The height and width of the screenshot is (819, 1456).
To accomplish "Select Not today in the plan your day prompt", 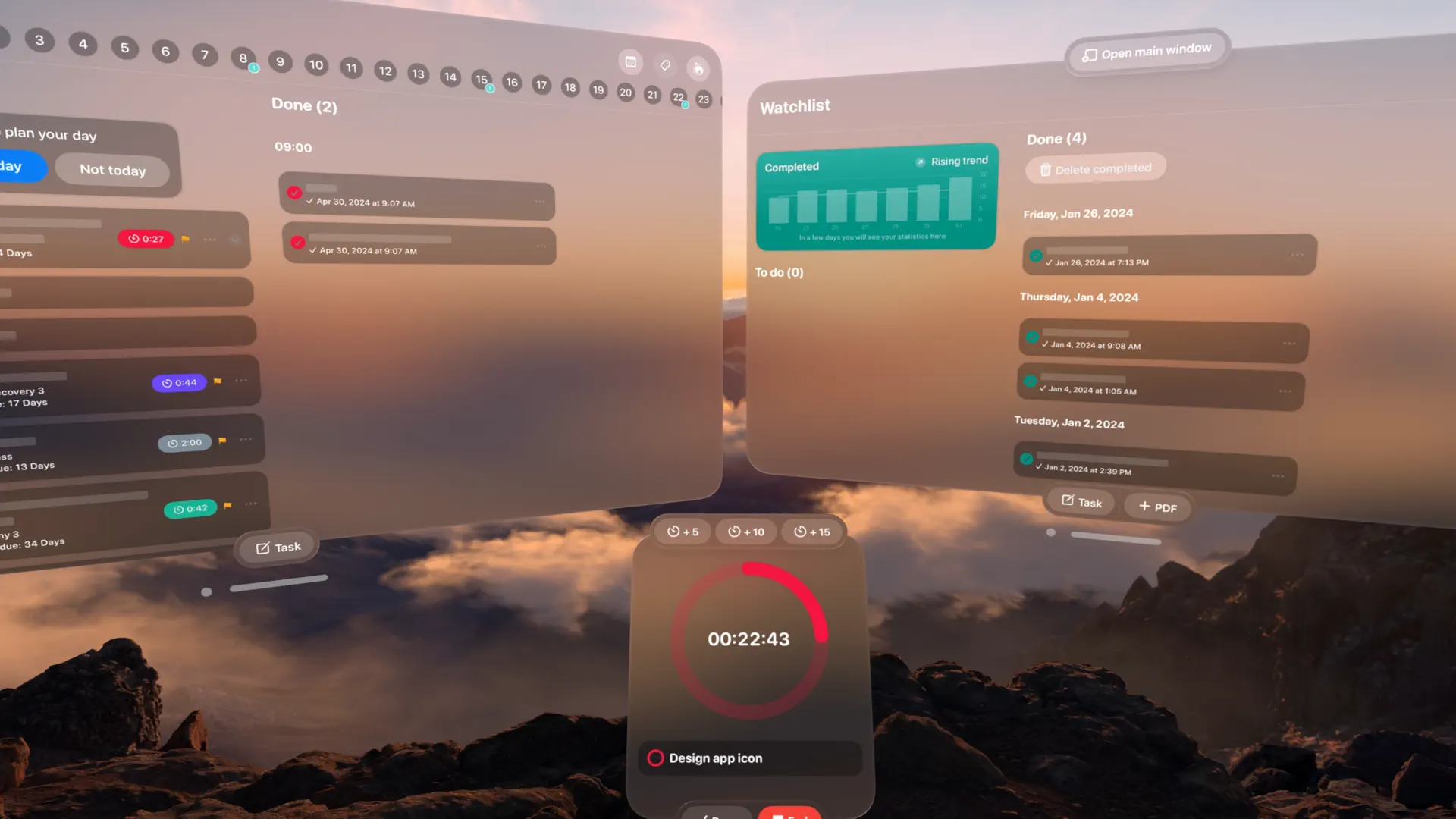I will [111, 169].
